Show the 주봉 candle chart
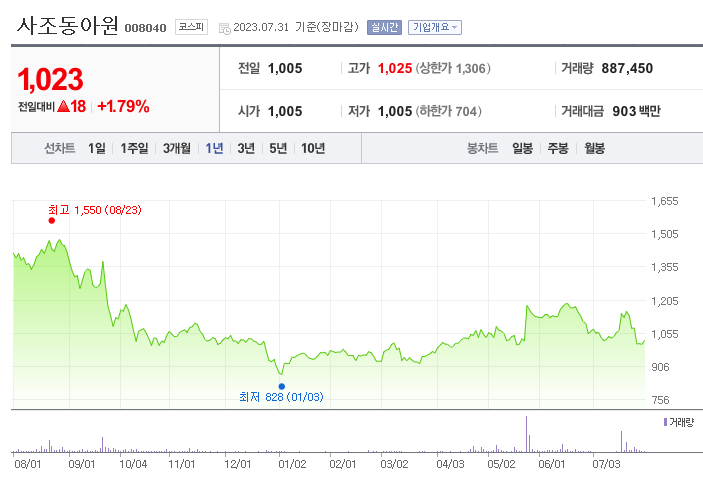 (x=558, y=148)
